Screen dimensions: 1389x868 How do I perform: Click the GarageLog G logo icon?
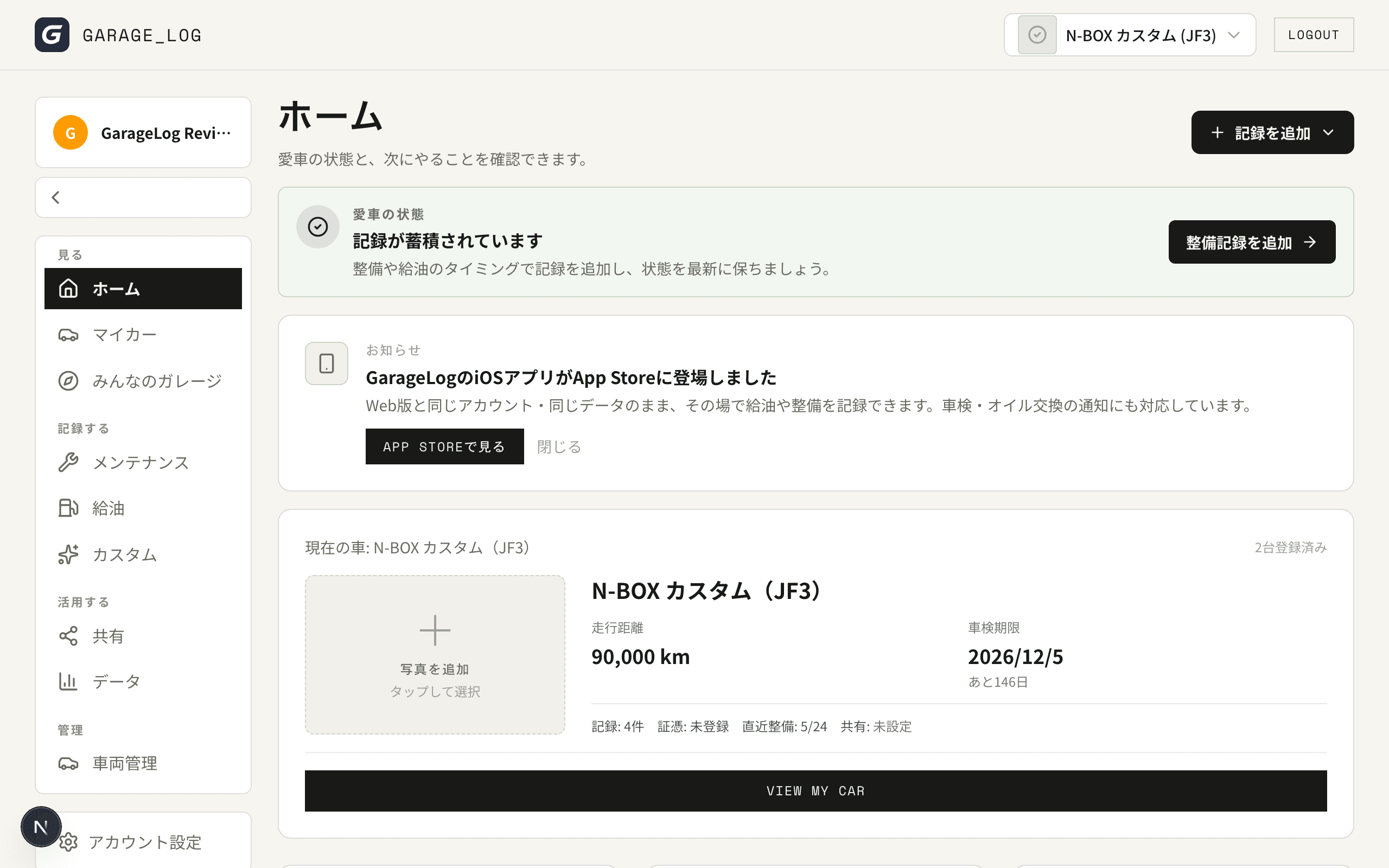[x=52, y=34]
